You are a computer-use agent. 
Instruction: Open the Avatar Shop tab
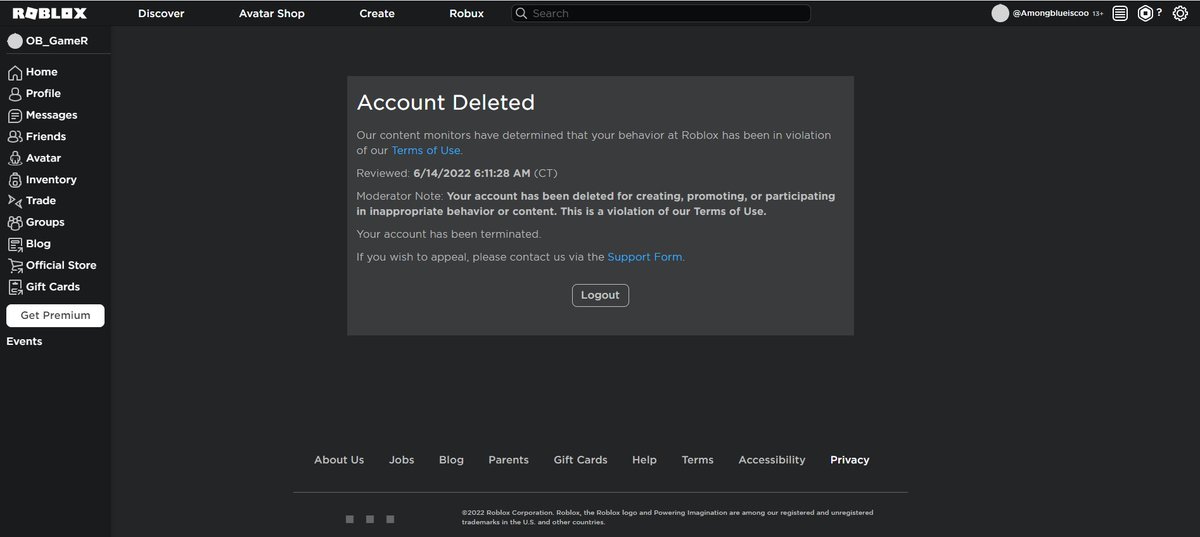272,14
